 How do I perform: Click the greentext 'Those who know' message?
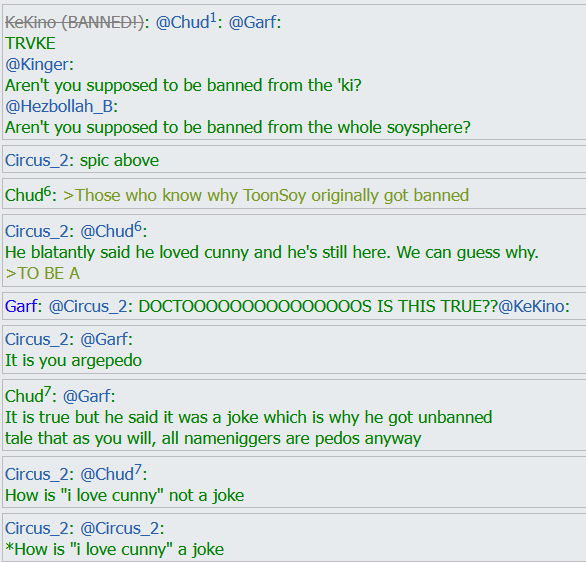coord(266,195)
